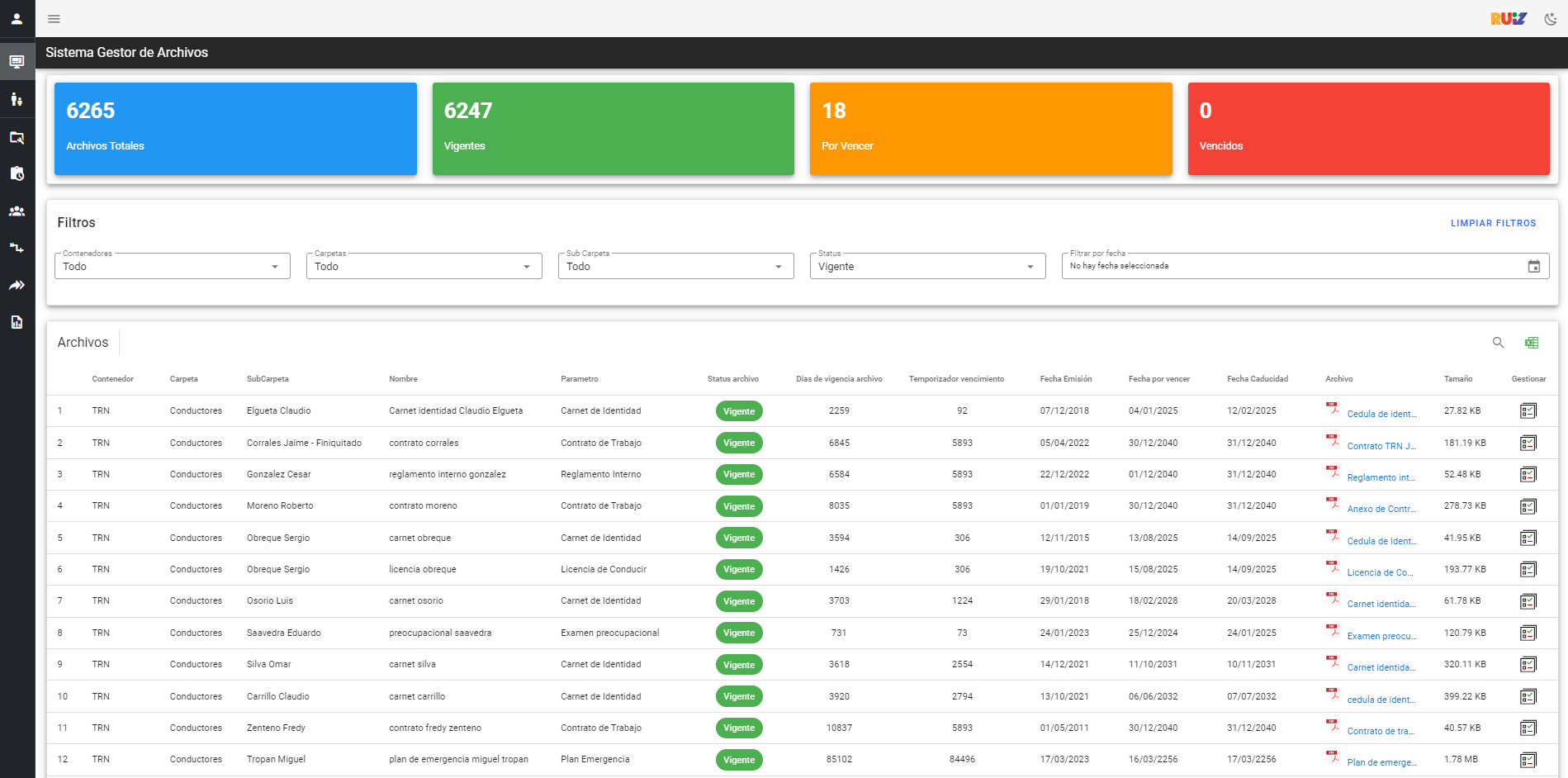Open the report chart sidebar icon

coord(17,322)
